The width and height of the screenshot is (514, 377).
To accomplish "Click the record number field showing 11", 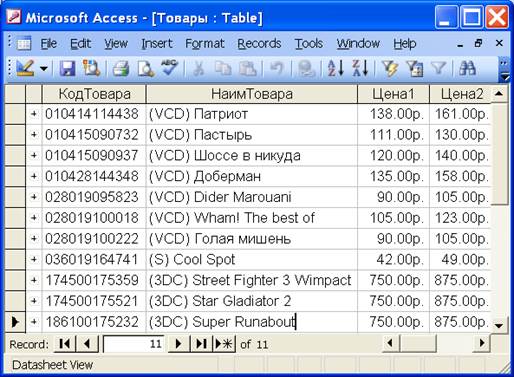I will coord(134,344).
